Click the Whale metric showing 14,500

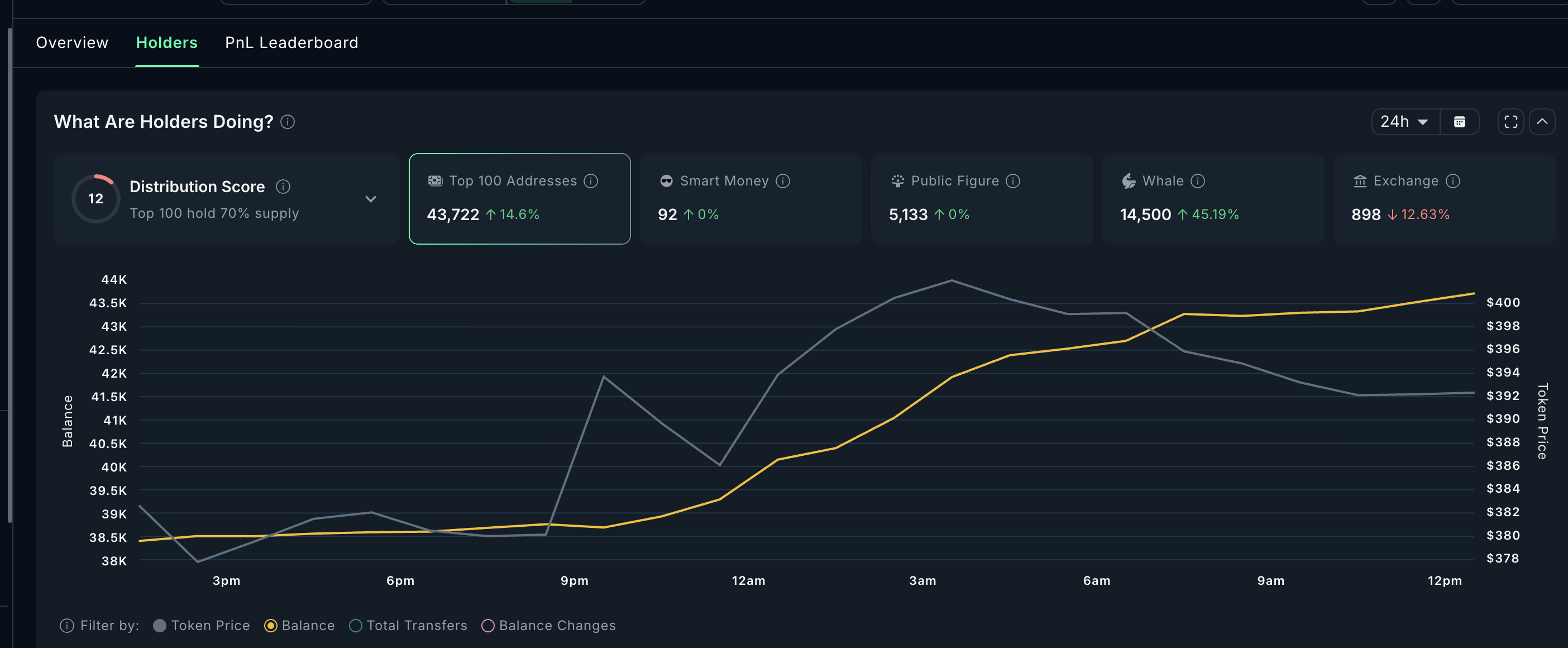pos(1145,215)
